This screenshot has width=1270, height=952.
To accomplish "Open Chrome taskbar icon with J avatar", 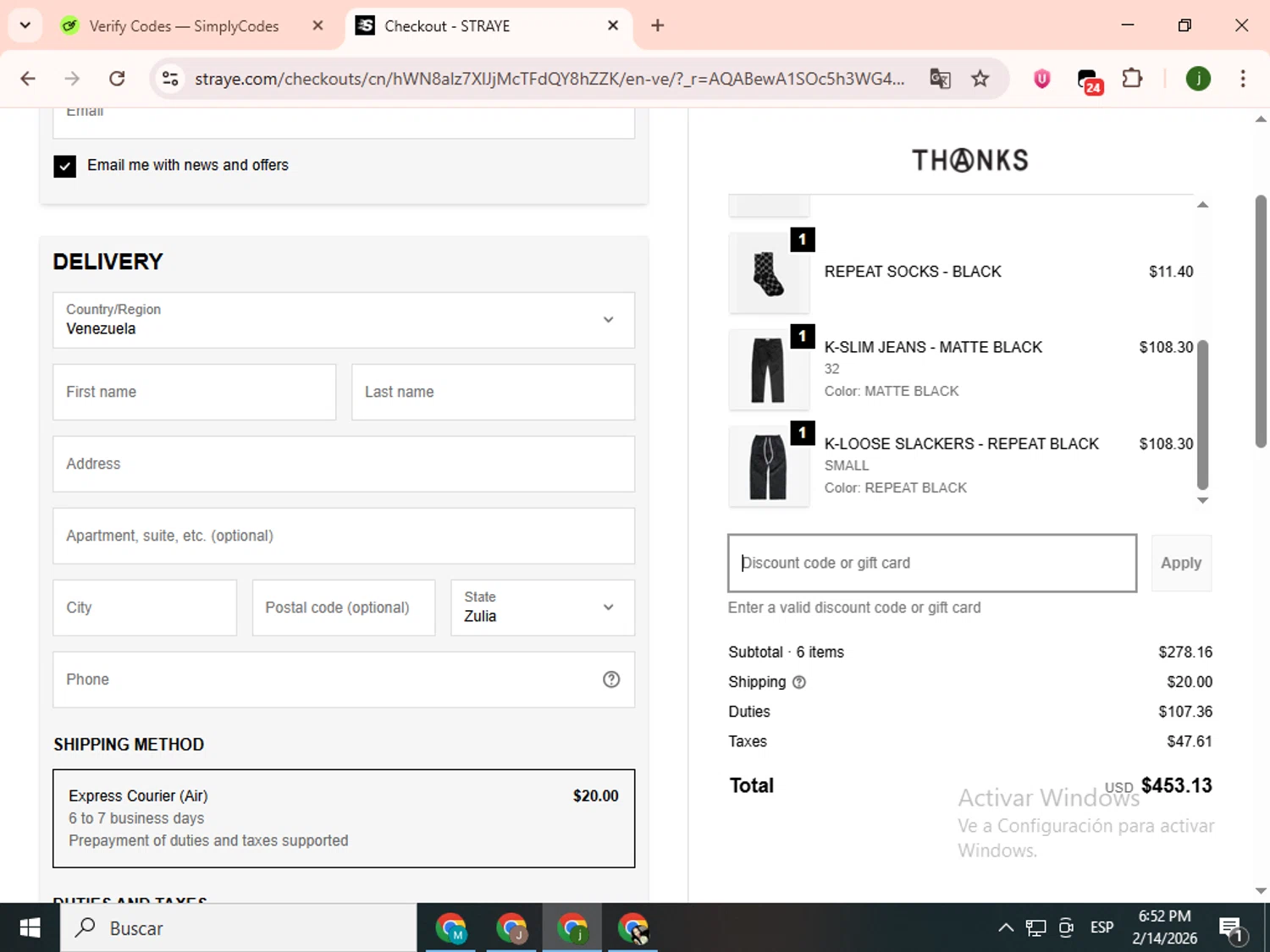I will [x=512, y=928].
